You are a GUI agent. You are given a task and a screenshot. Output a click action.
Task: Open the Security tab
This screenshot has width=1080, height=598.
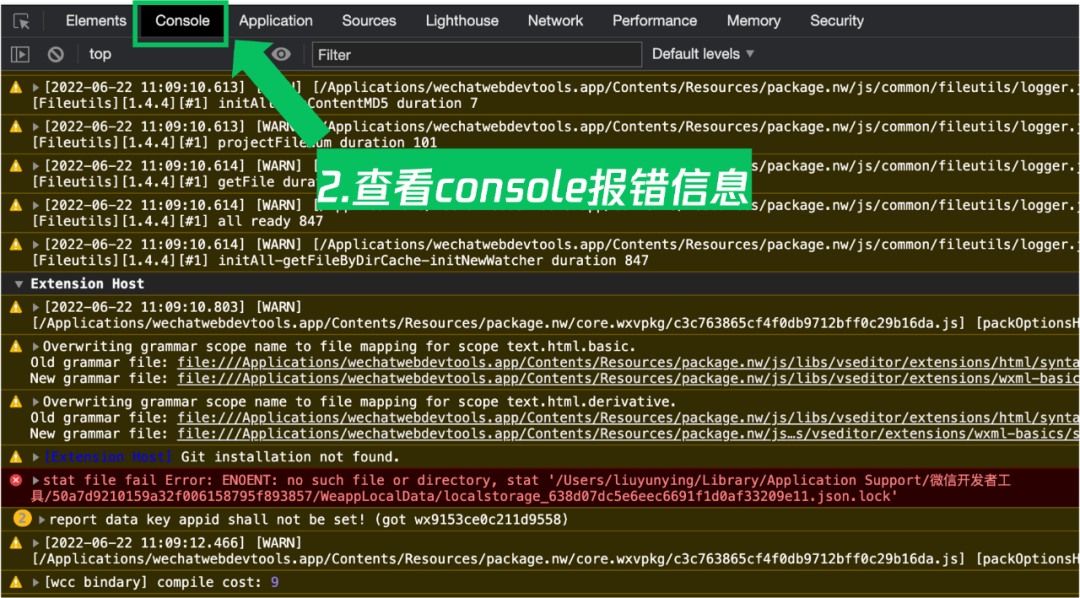click(837, 21)
